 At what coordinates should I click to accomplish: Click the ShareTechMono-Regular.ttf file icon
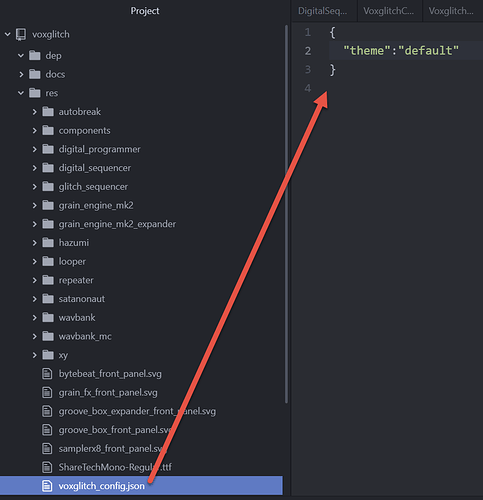(x=47, y=467)
